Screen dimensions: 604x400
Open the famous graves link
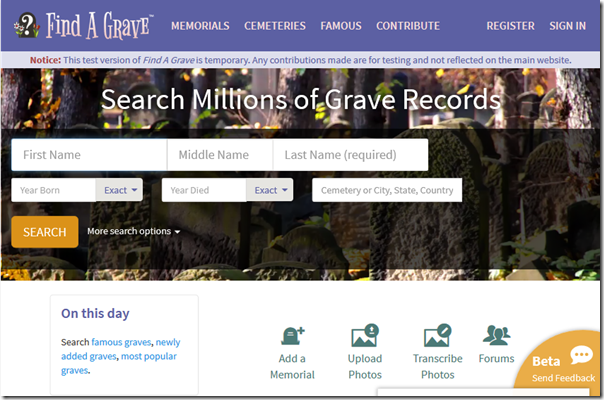[x=121, y=342]
